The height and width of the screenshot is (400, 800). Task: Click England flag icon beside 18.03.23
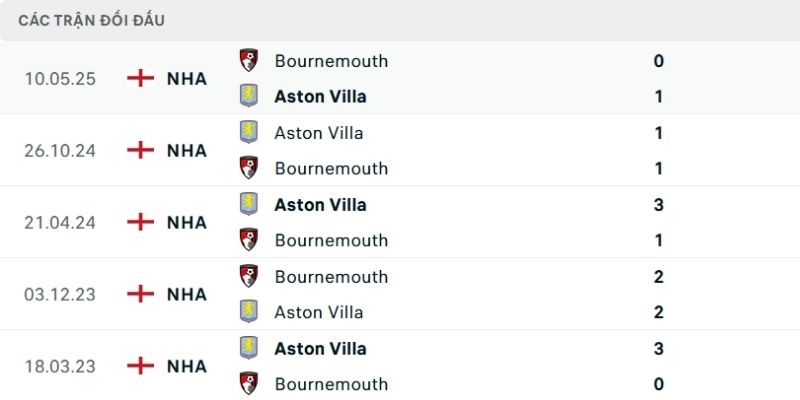point(141,366)
